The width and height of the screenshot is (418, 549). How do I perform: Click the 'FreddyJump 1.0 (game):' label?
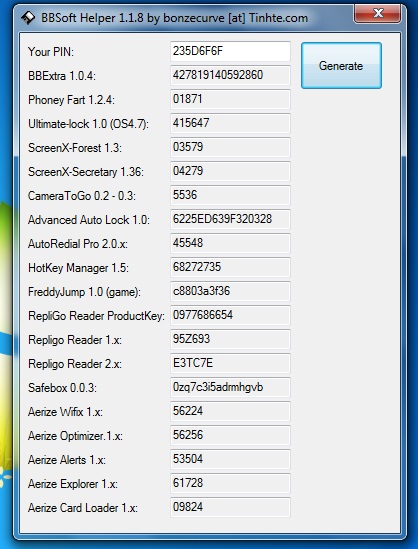[84, 292]
